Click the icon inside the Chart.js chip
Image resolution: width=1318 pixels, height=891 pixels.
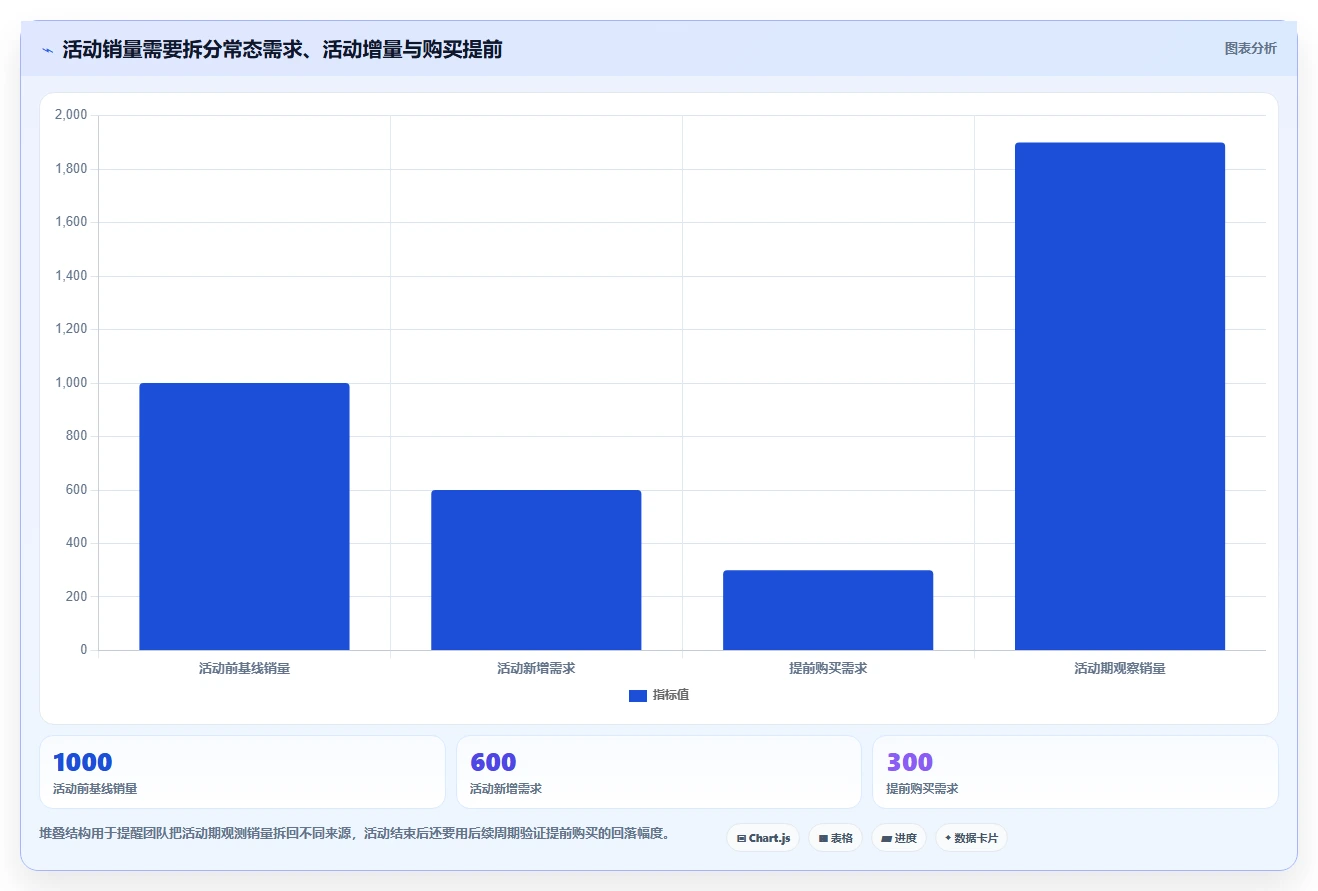coord(741,839)
